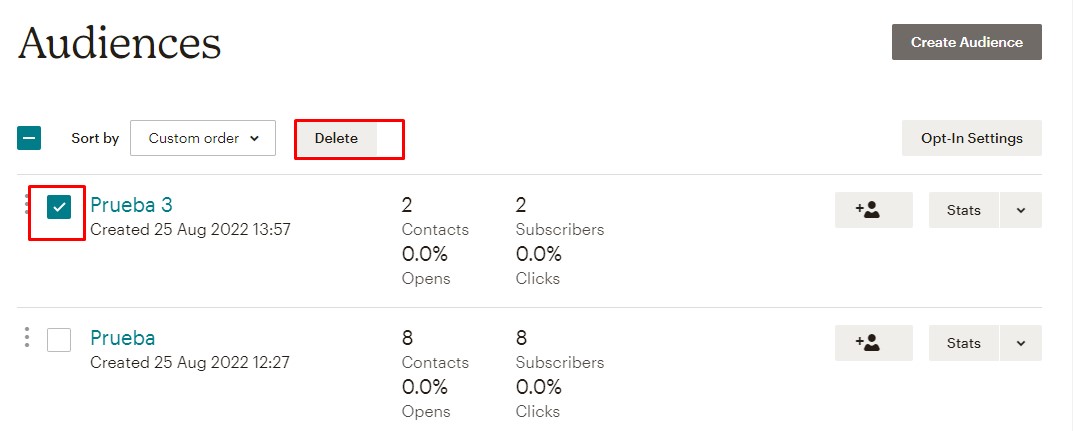Open the Prueba 3 audience link
Viewport: 1073px width, 431px height.
[131, 205]
